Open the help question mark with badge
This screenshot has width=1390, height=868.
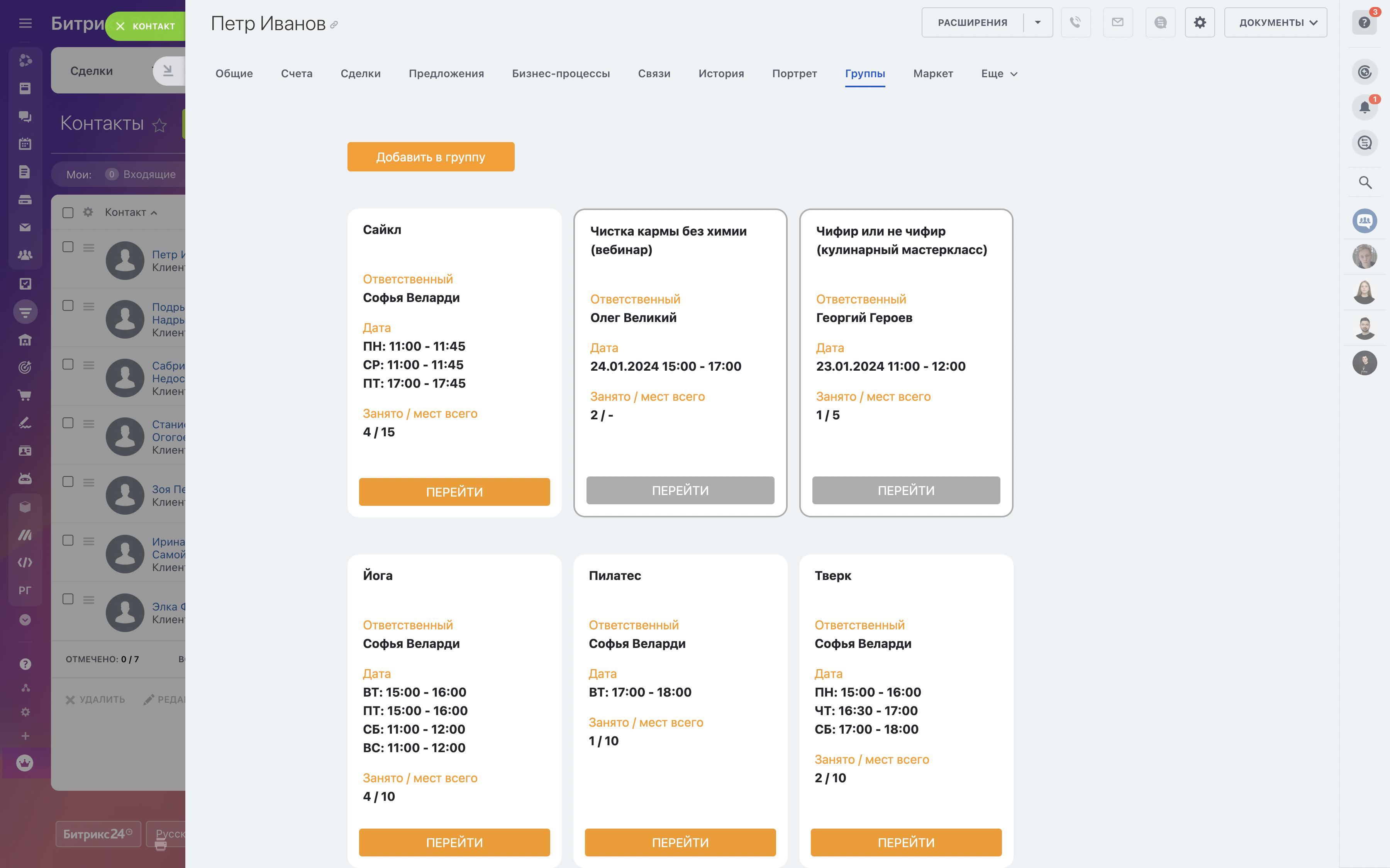point(1364,22)
